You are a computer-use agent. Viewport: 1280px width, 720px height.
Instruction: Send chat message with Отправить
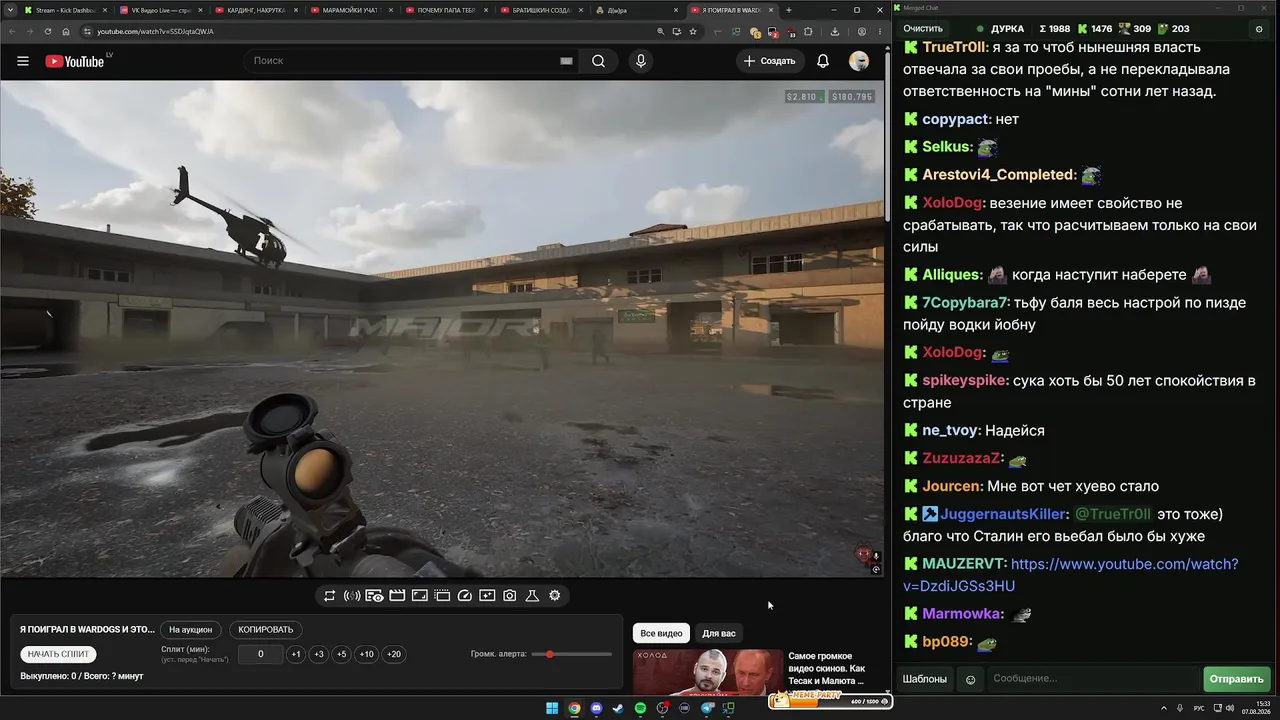coord(1236,679)
